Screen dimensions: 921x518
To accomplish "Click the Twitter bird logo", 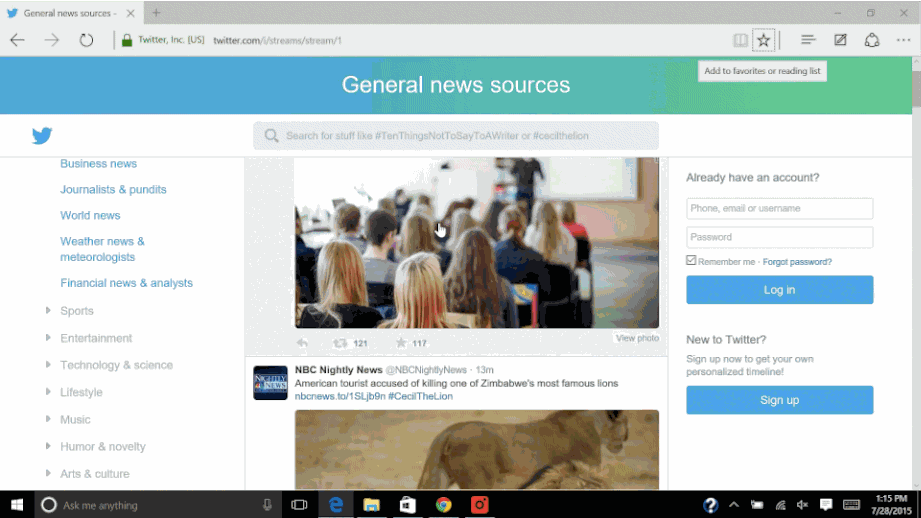I will [42, 136].
